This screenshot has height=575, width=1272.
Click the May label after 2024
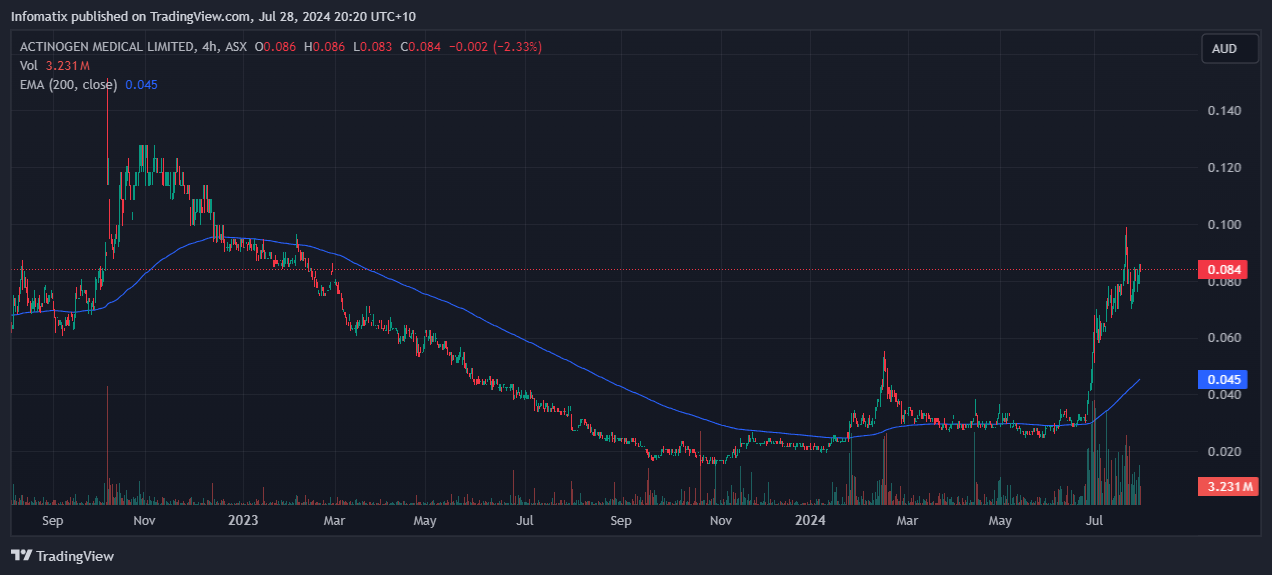pos(1000,521)
